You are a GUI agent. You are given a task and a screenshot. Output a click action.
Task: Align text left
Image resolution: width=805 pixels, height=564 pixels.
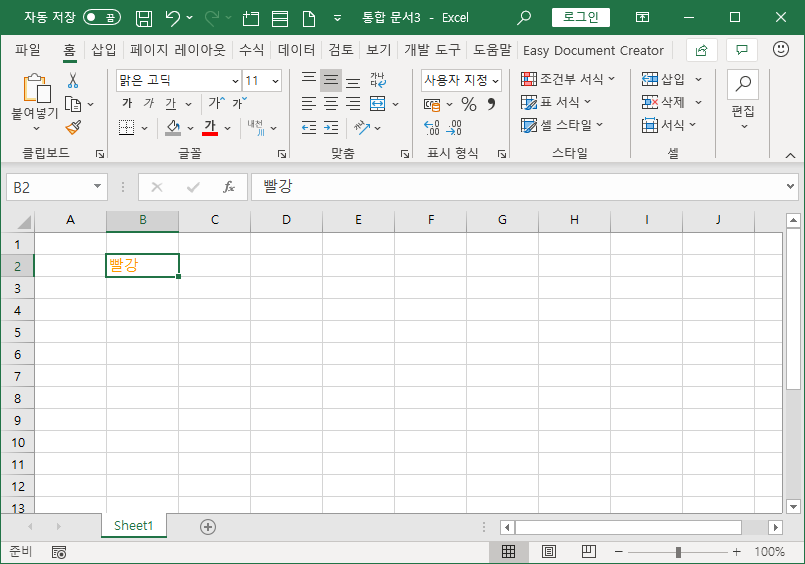coord(309,104)
